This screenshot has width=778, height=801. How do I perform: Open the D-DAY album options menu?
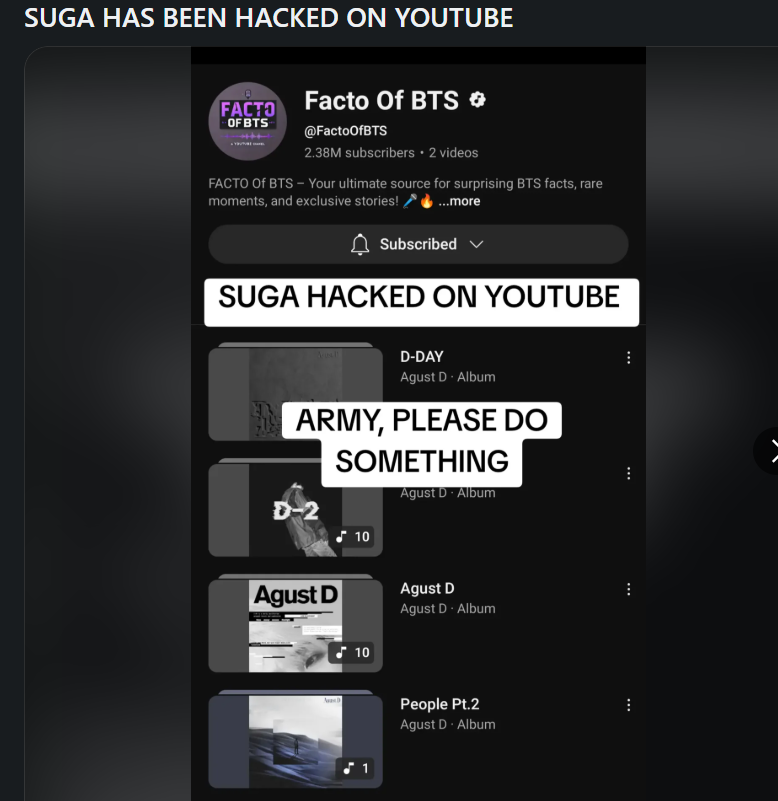[x=628, y=358]
